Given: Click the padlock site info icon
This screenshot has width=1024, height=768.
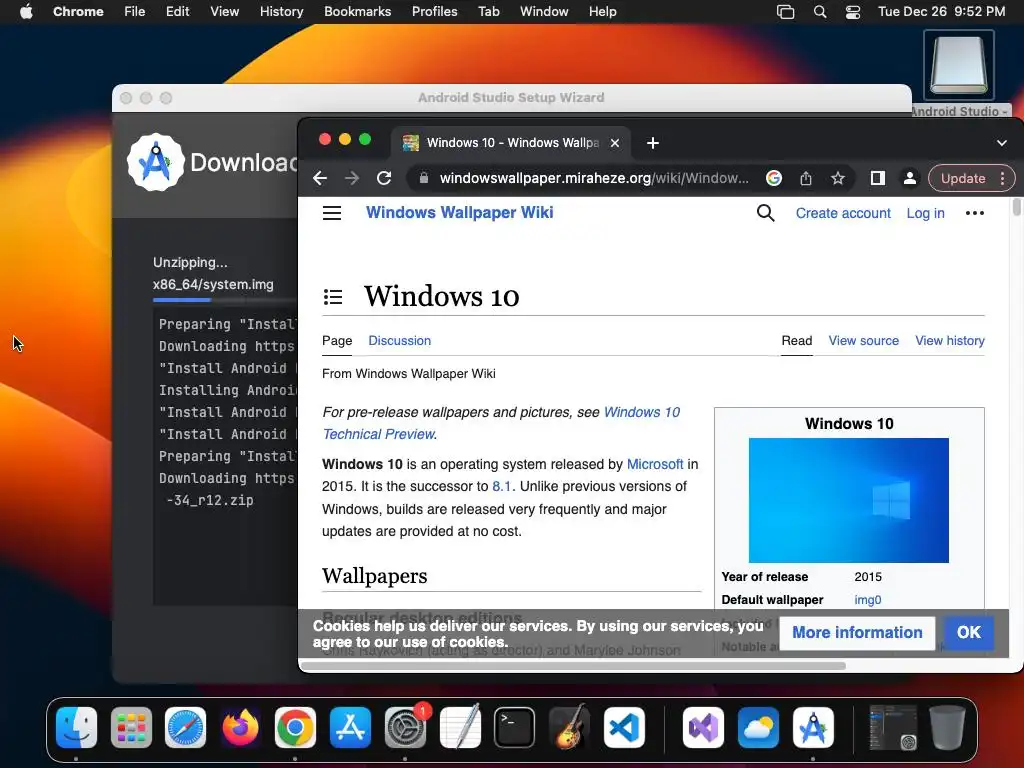Looking at the screenshot, I should 424,178.
